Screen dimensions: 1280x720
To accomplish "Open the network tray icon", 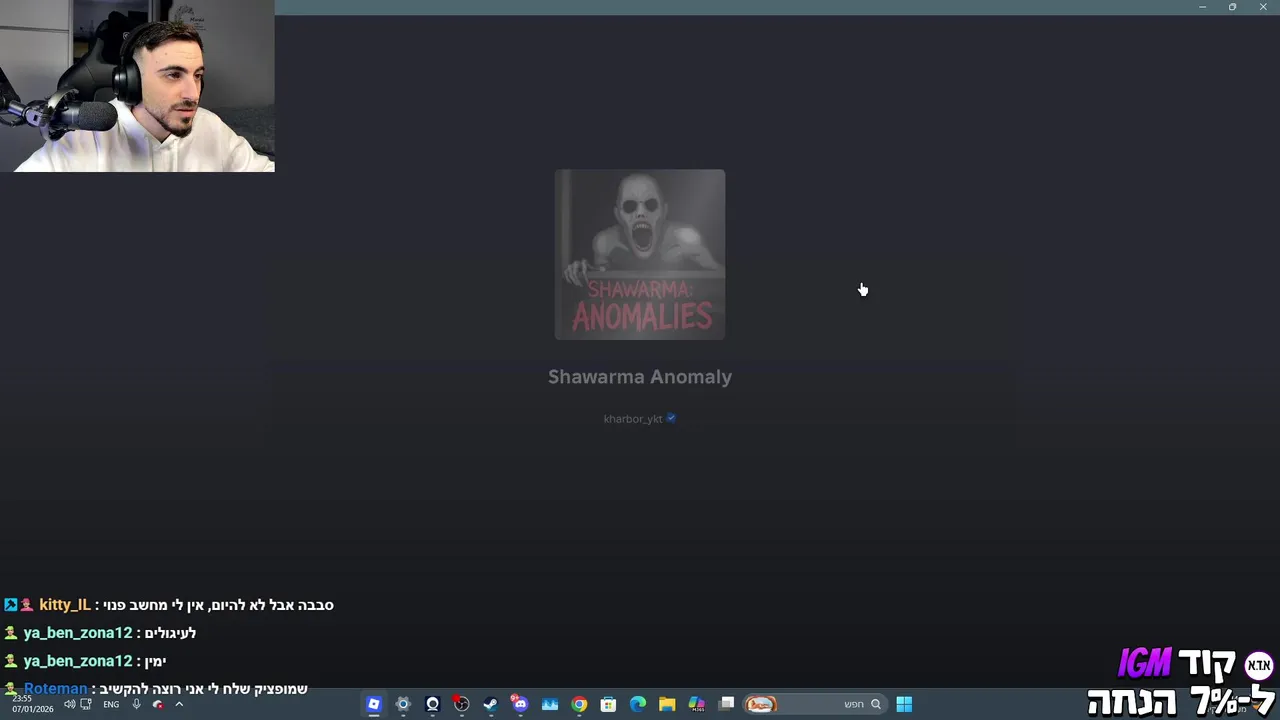I will click(x=86, y=704).
